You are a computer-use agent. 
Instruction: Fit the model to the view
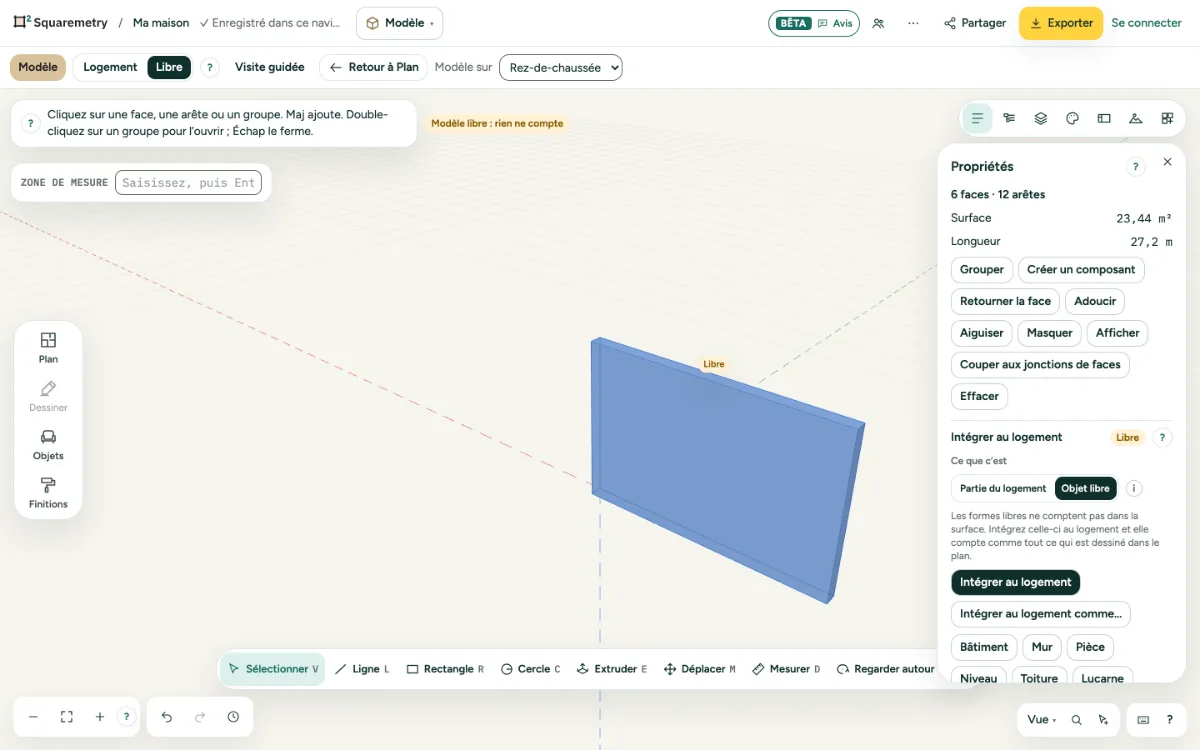[67, 717]
